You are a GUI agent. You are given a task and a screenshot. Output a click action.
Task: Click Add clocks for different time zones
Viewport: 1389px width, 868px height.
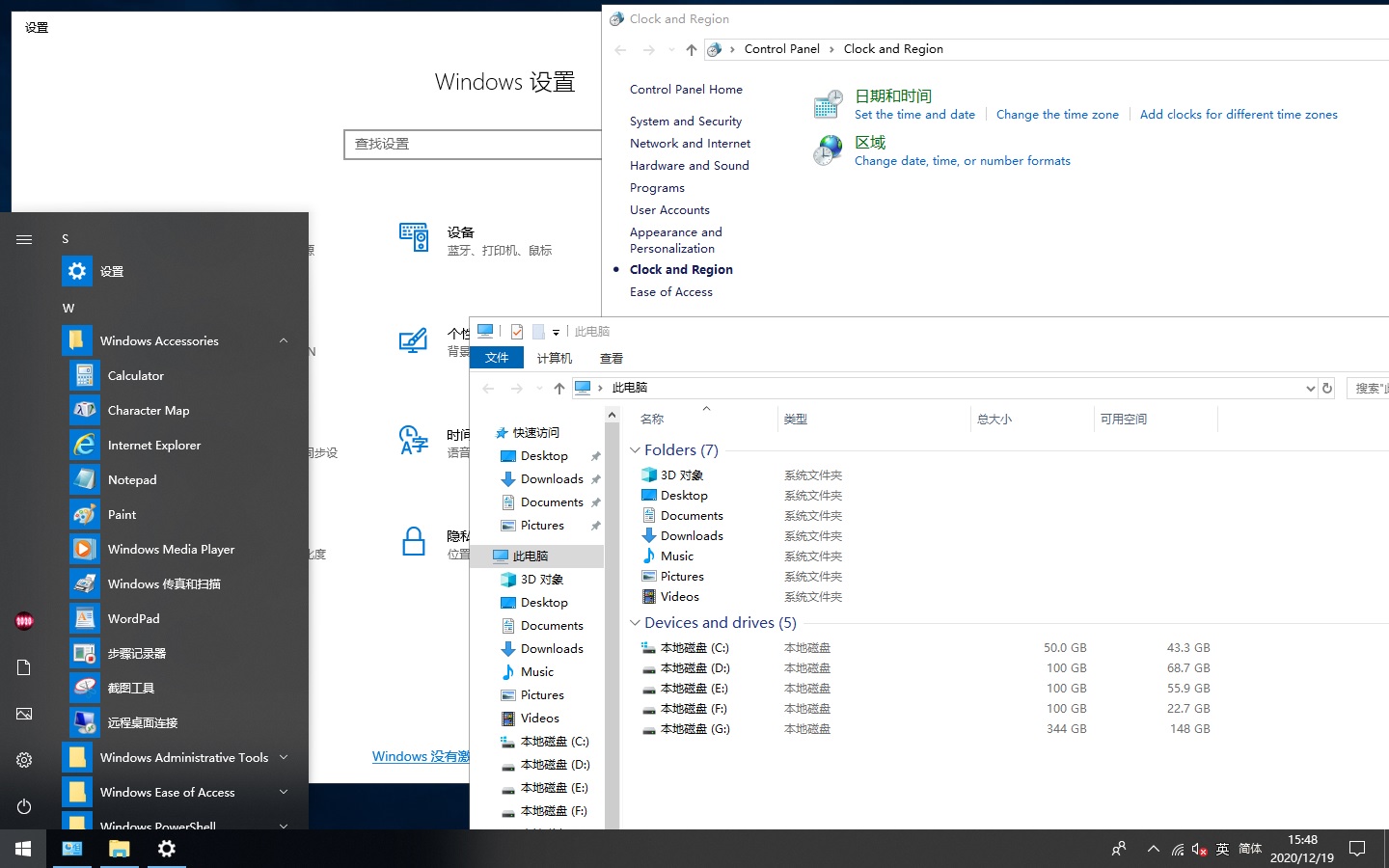[1239, 114]
